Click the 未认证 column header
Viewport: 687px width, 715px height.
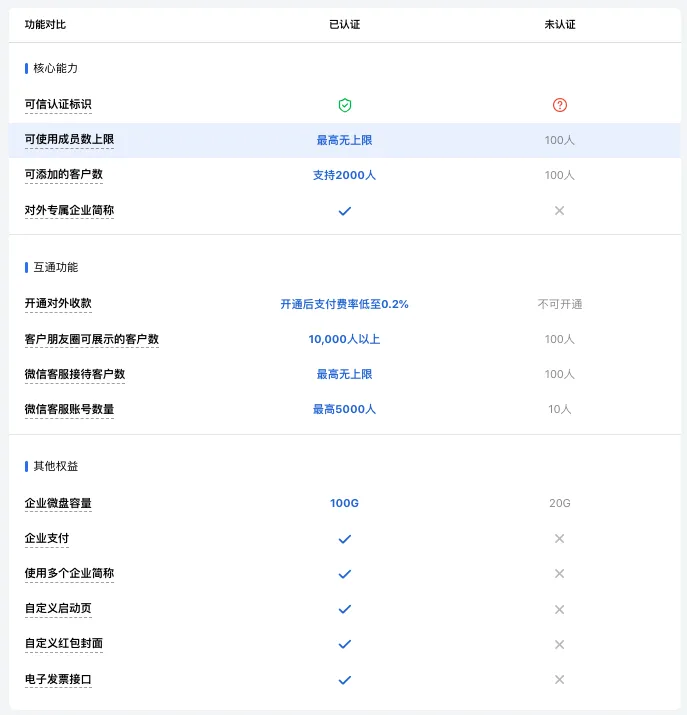[559, 24]
